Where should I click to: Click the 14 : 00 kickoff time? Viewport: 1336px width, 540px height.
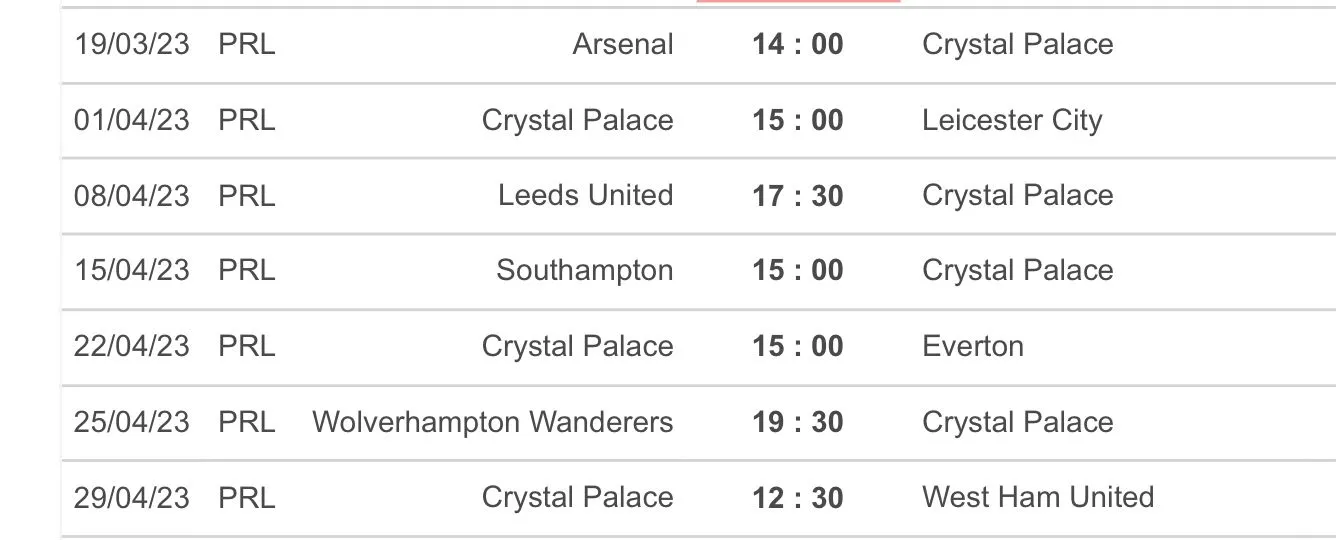pyautogui.click(x=798, y=44)
